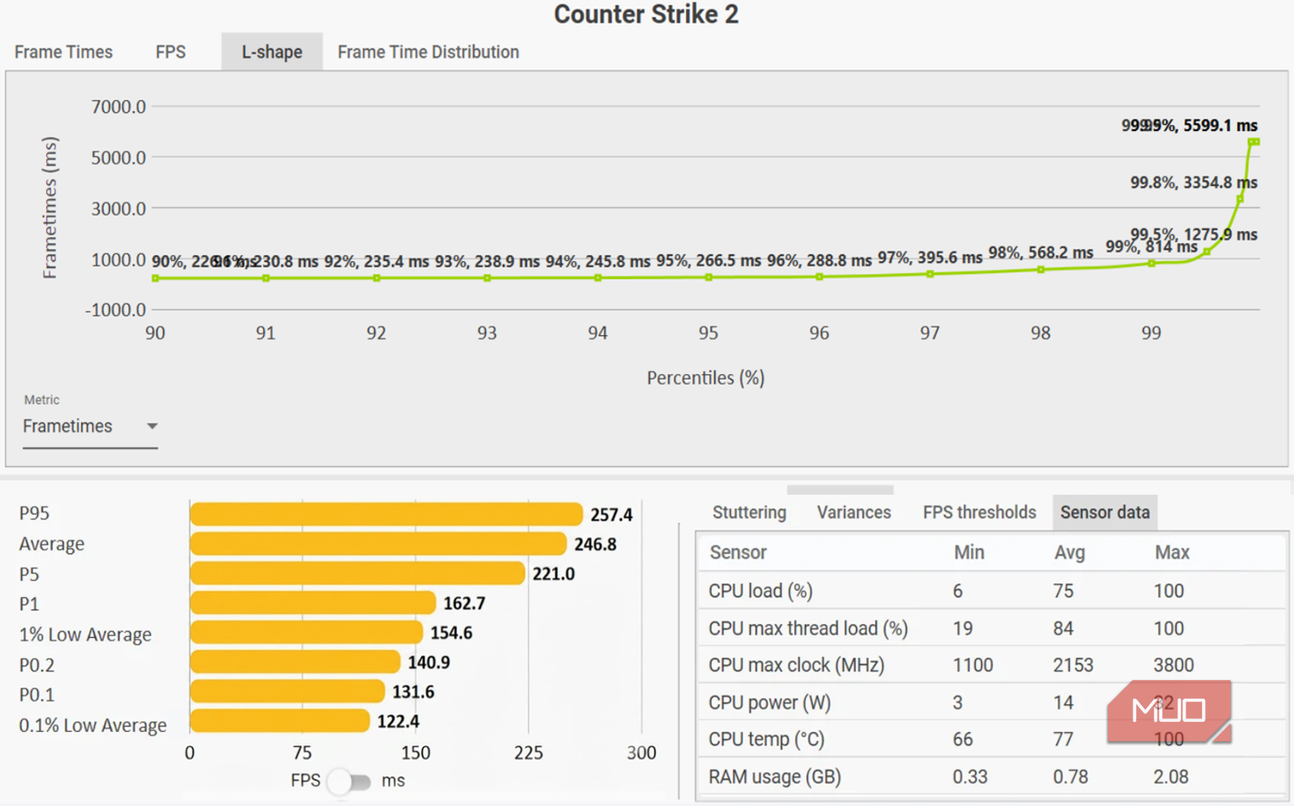Select the CPU temp (°C) row label

[x=767, y=739]
